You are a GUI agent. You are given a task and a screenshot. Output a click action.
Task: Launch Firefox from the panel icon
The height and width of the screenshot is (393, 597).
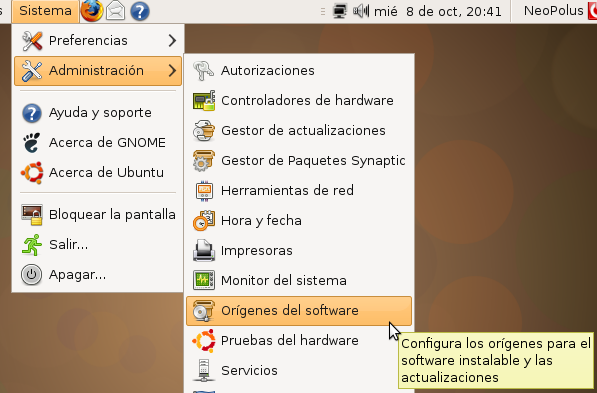pyautogui.click(x=92, y=11)
